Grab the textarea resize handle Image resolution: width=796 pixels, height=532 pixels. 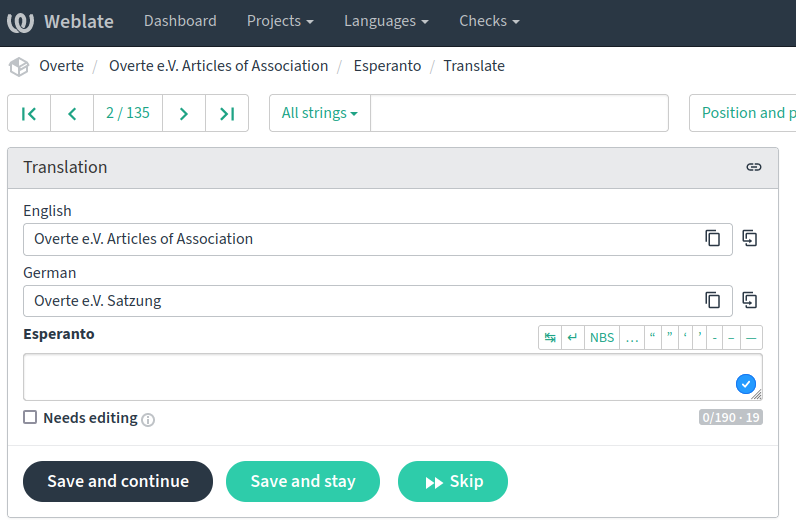point(756,394)
